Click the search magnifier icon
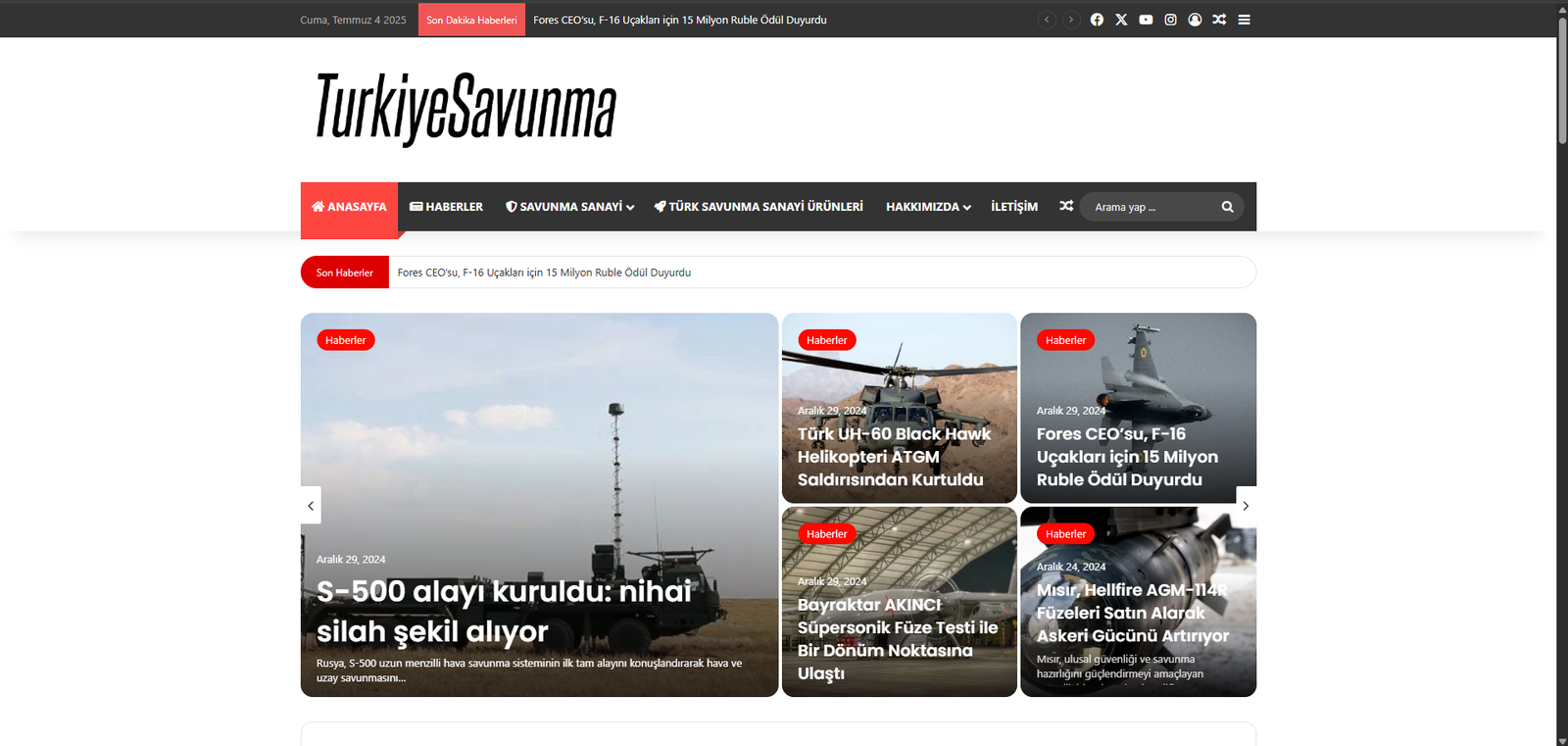Screen dimensions: 1568x746 (1227, 207)
